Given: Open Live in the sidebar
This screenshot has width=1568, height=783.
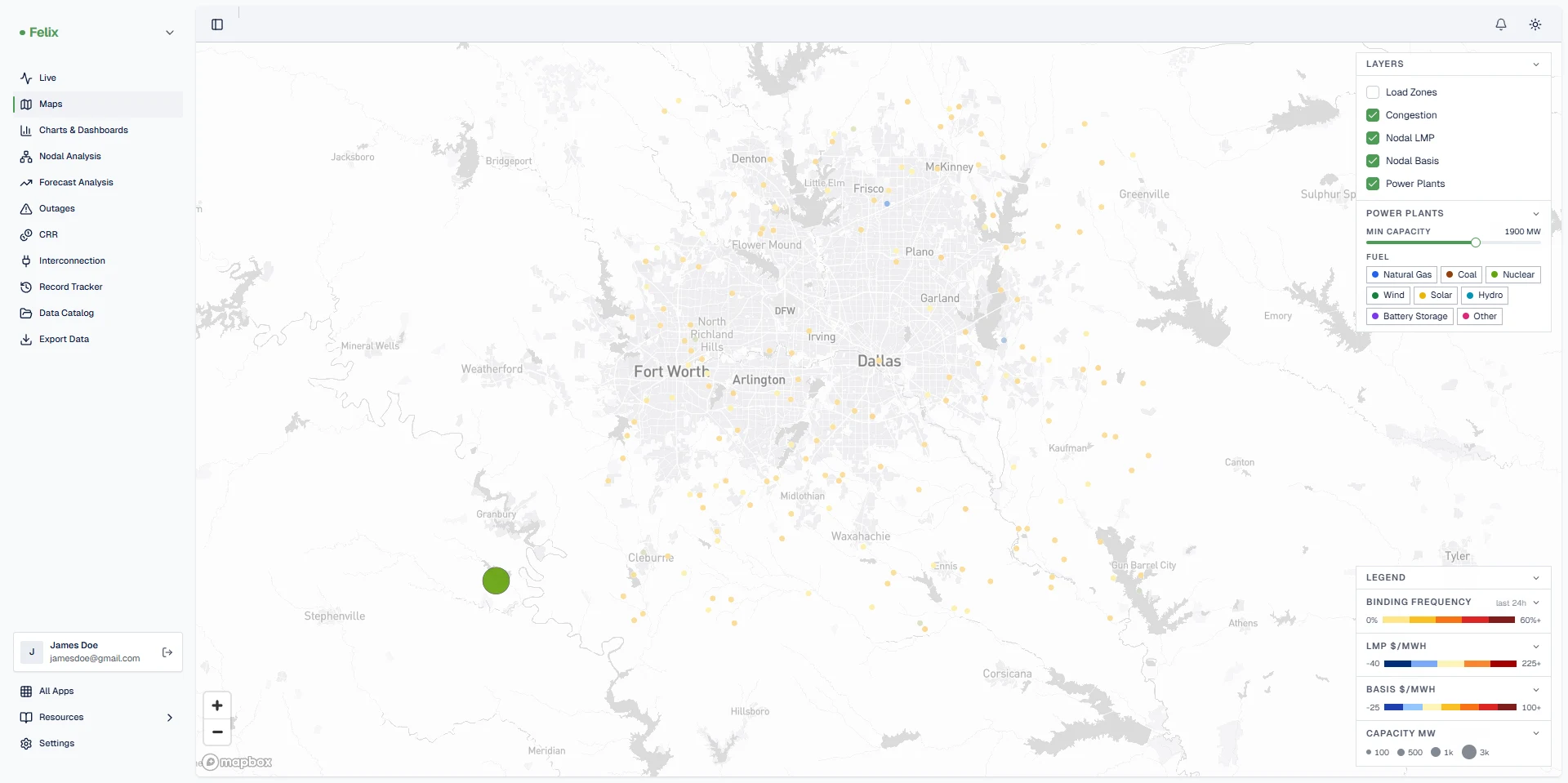Looking at the screenshot, I should (x=98, y=78).
